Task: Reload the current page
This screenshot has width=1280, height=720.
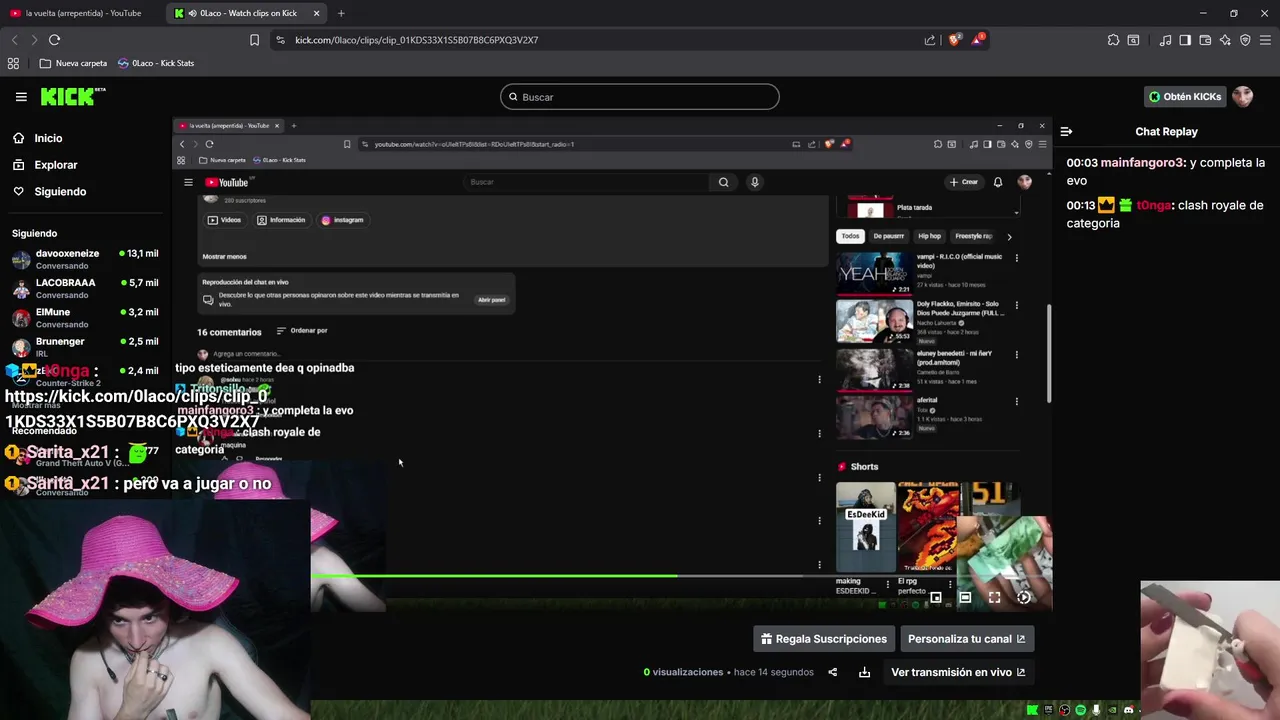Action: pyautogui.click(x=54, y=40)
